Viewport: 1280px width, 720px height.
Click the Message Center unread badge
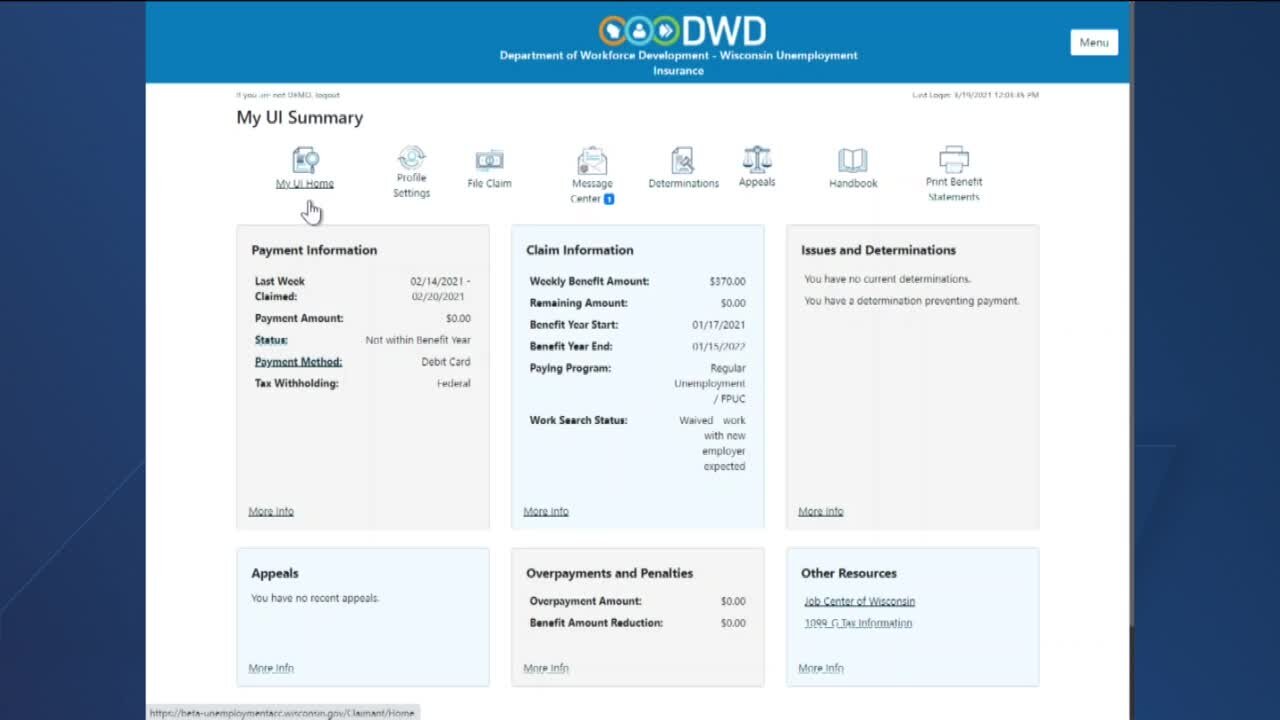[608, 199]
